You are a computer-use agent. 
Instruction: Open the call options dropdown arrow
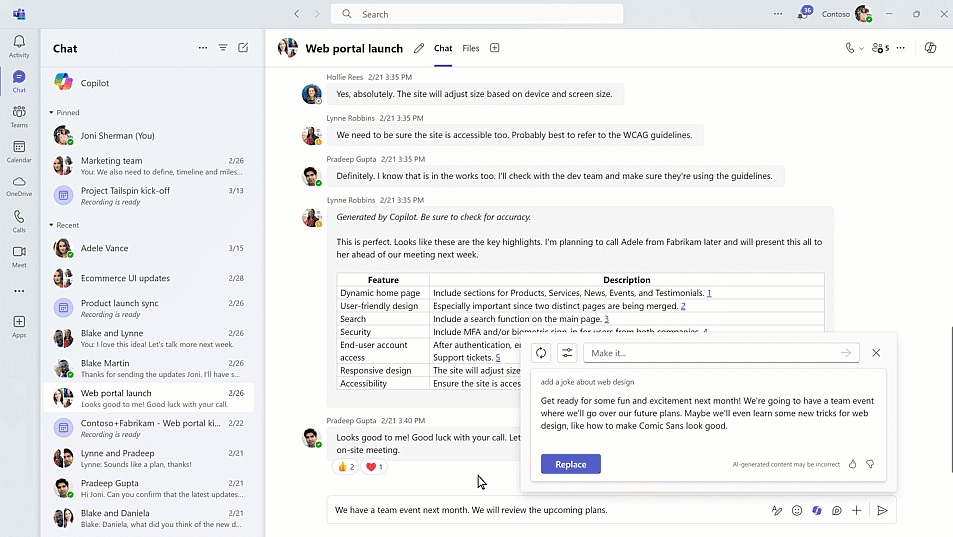[861, 48]
